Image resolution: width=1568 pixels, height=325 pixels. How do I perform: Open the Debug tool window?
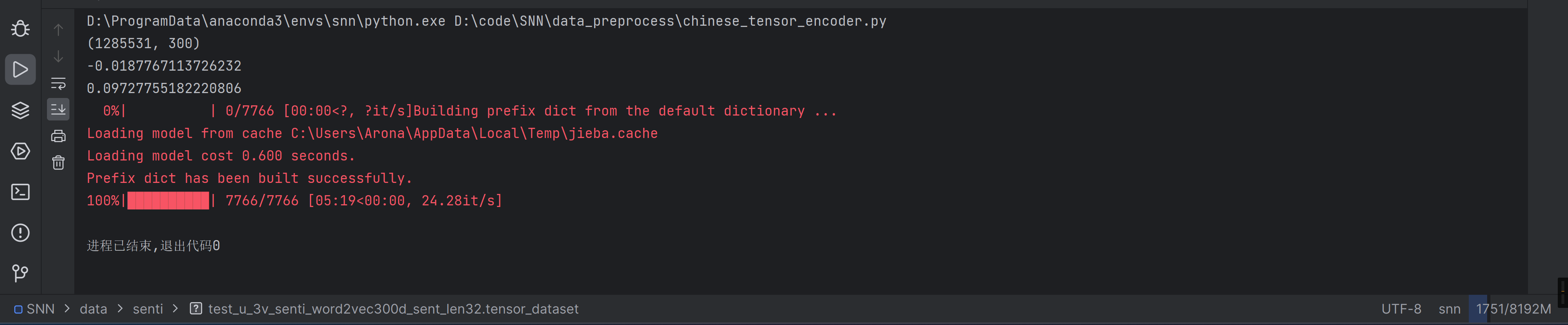(20, 29)
